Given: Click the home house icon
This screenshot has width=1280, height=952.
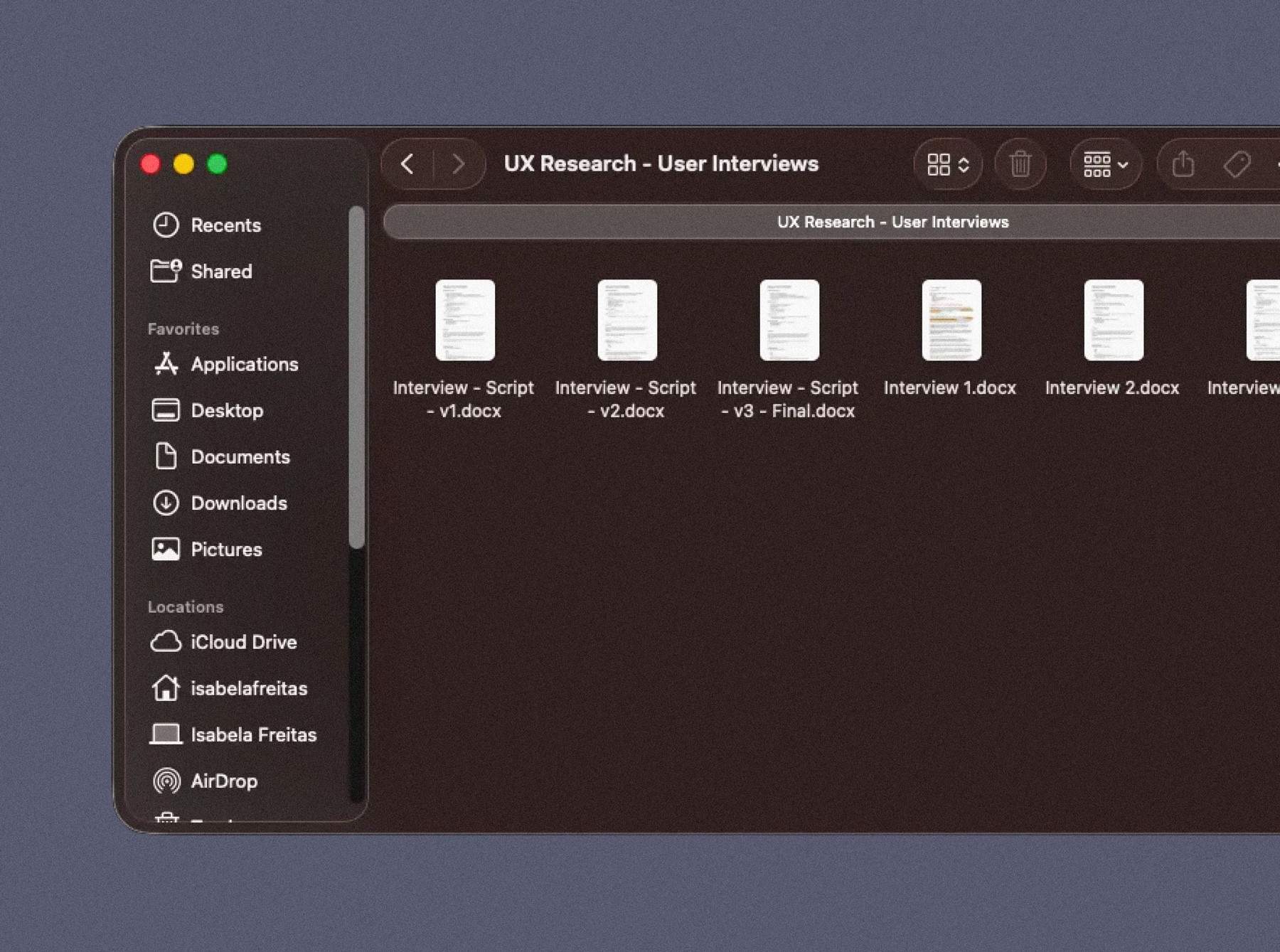Looking at the screenshot, I should (166, 688).
